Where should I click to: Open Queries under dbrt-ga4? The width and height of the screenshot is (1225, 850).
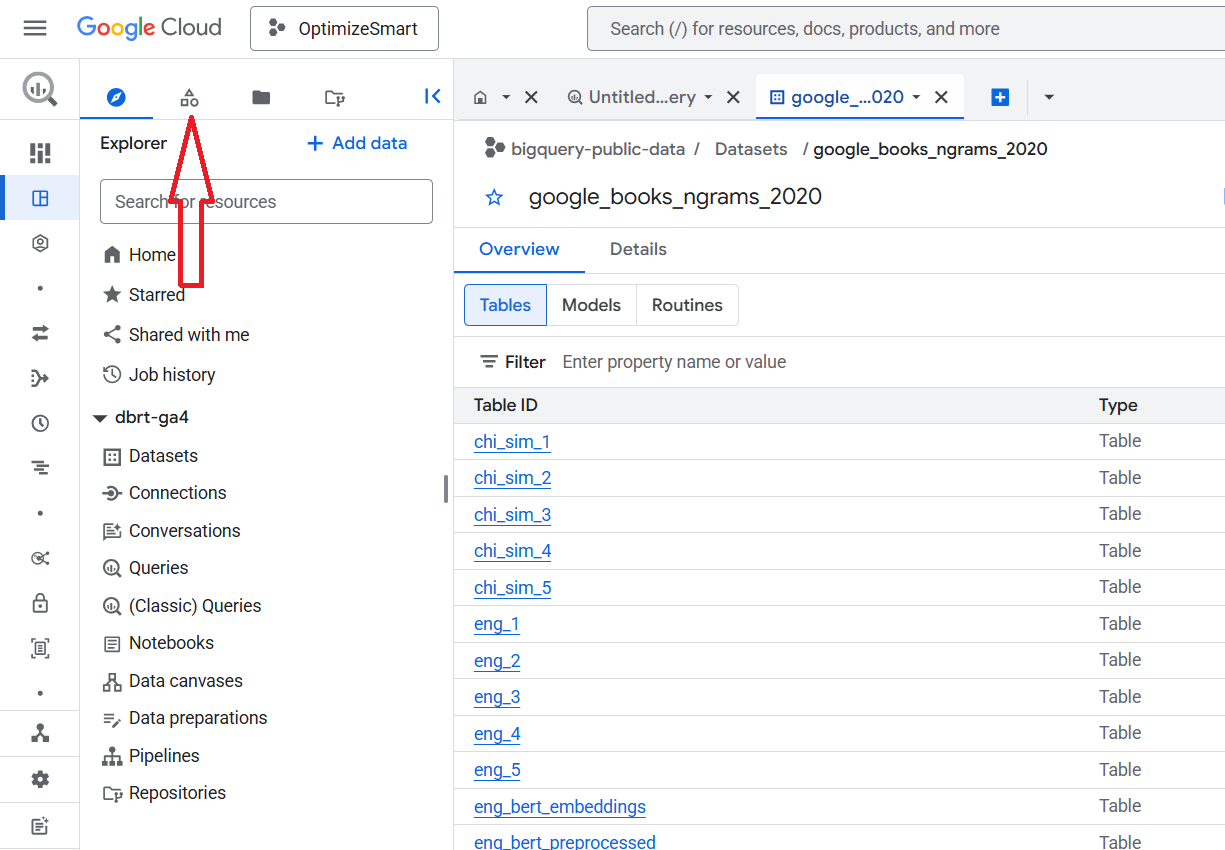coord(145,568)
